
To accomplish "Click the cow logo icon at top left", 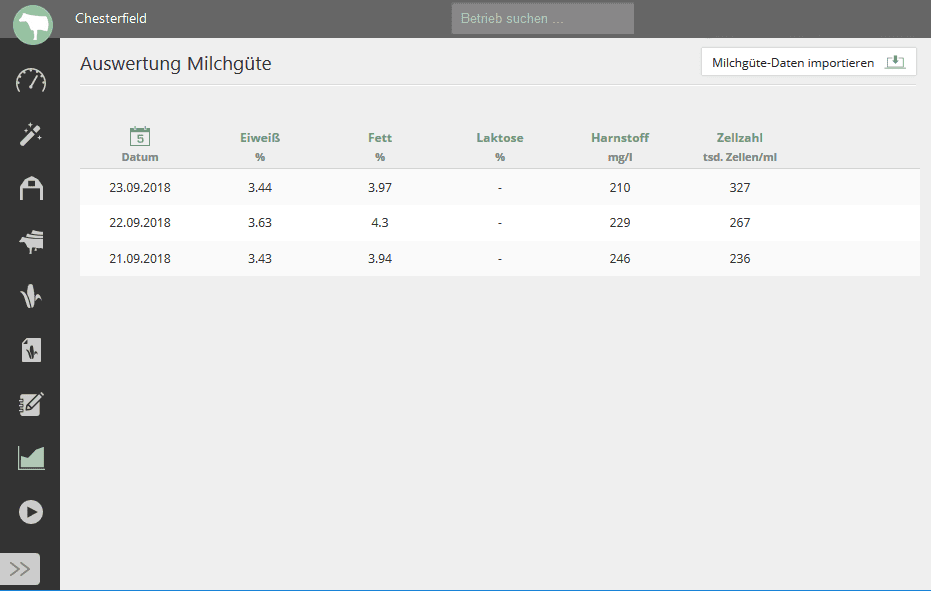I will [32, 25].
